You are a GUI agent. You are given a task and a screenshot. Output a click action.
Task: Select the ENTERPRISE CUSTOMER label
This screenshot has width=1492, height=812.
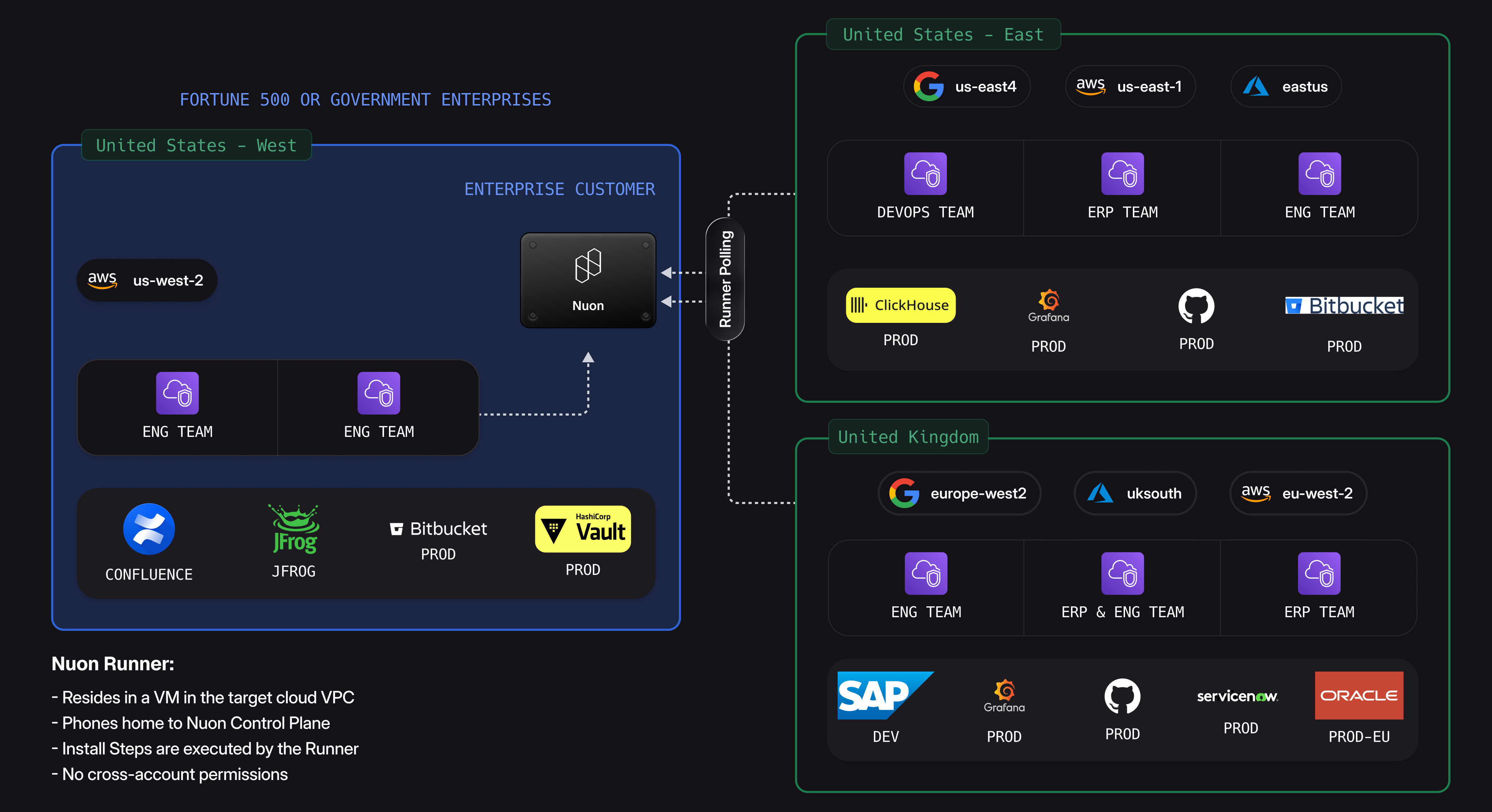(x=559, y=189)
